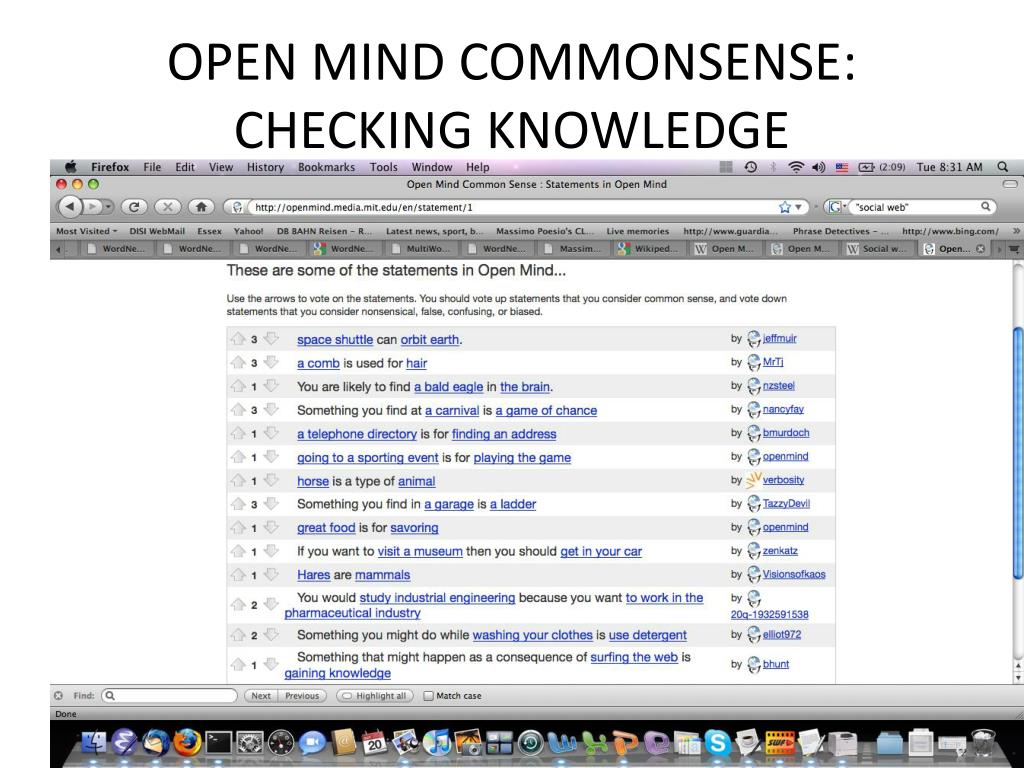
Task: Switch to the MultiWo... tab
Action: point(422,249)
